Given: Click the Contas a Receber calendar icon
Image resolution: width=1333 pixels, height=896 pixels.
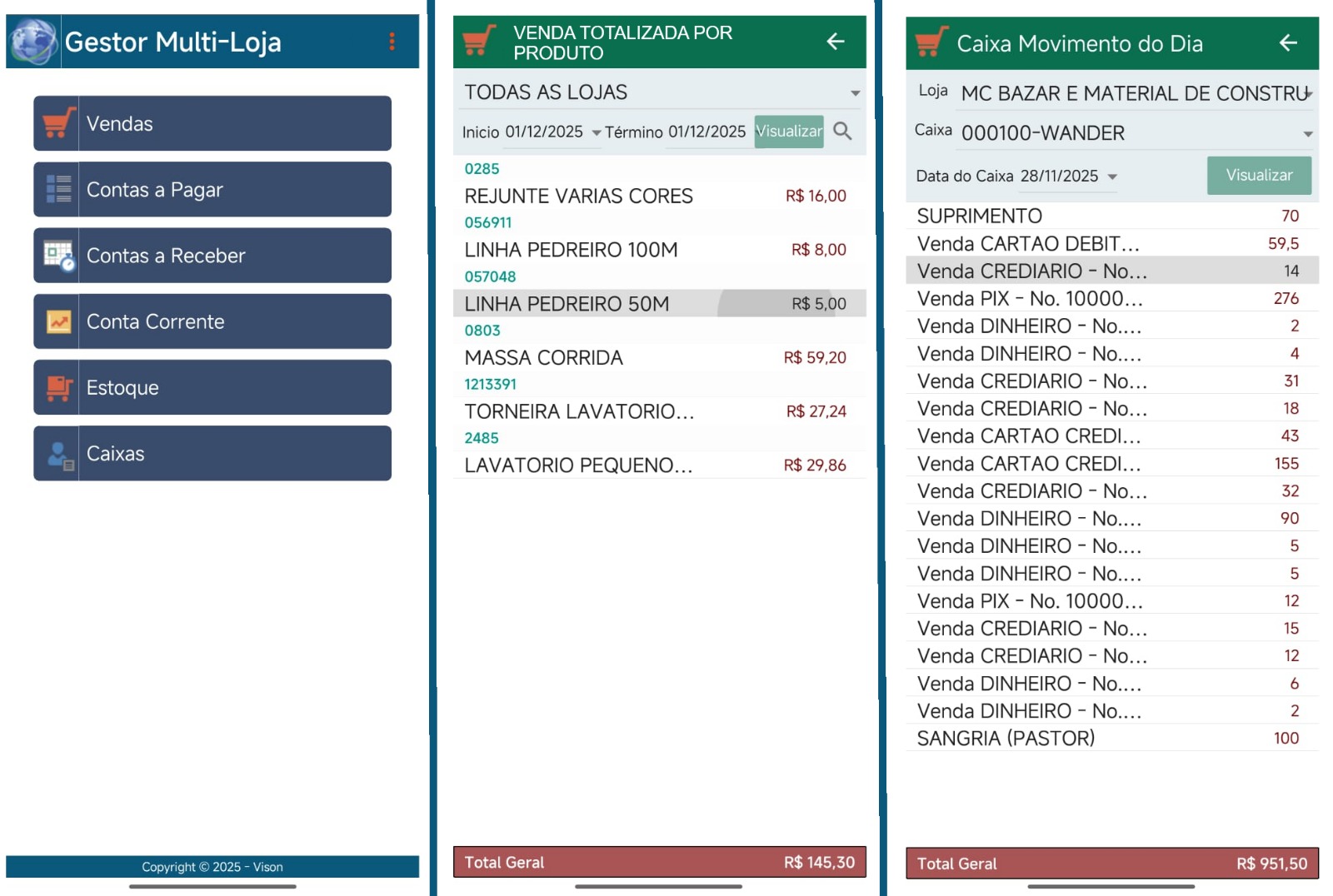Looking at the screenshot, I should coord(57,256).
